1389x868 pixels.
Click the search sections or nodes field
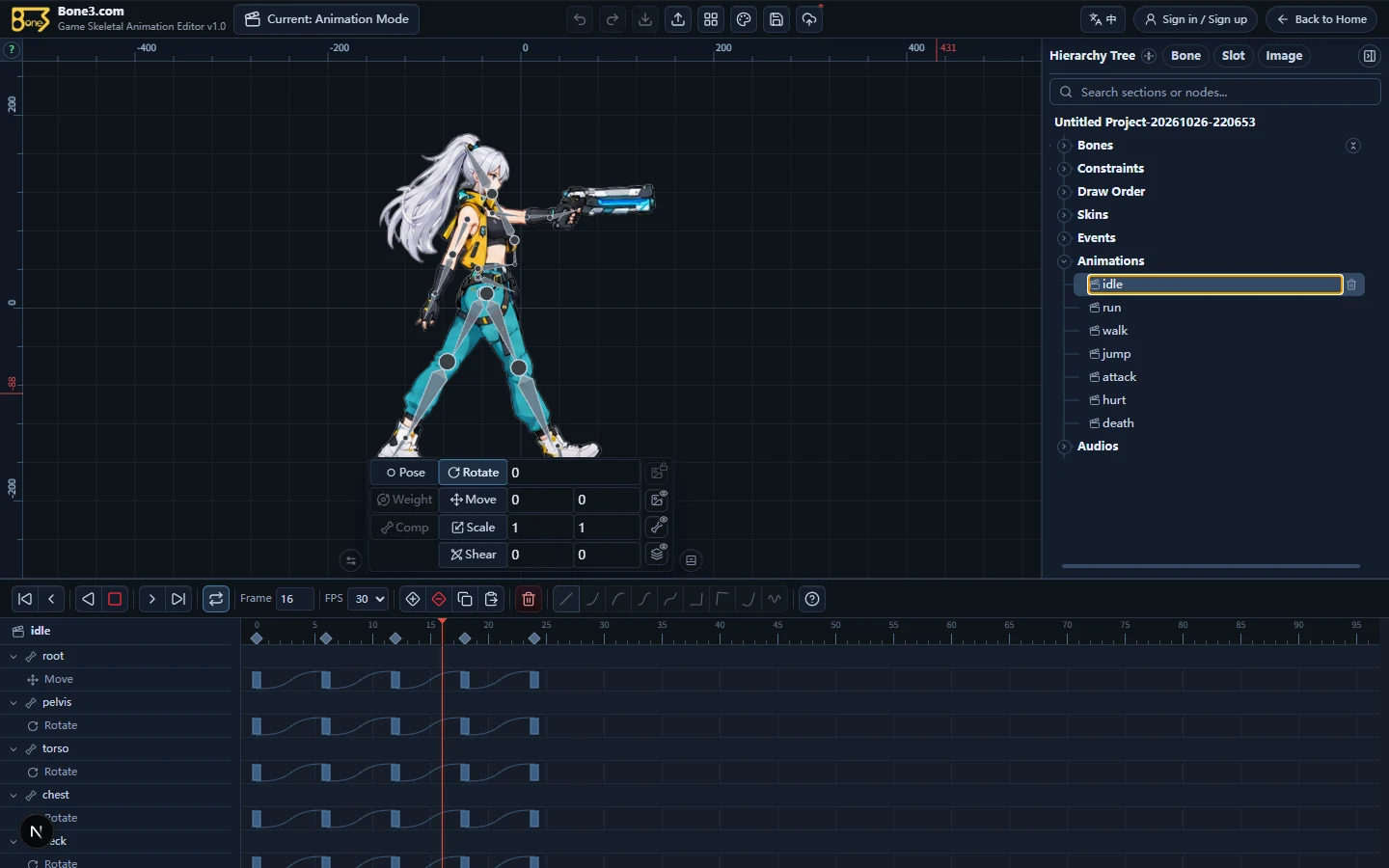point(1215,92)
